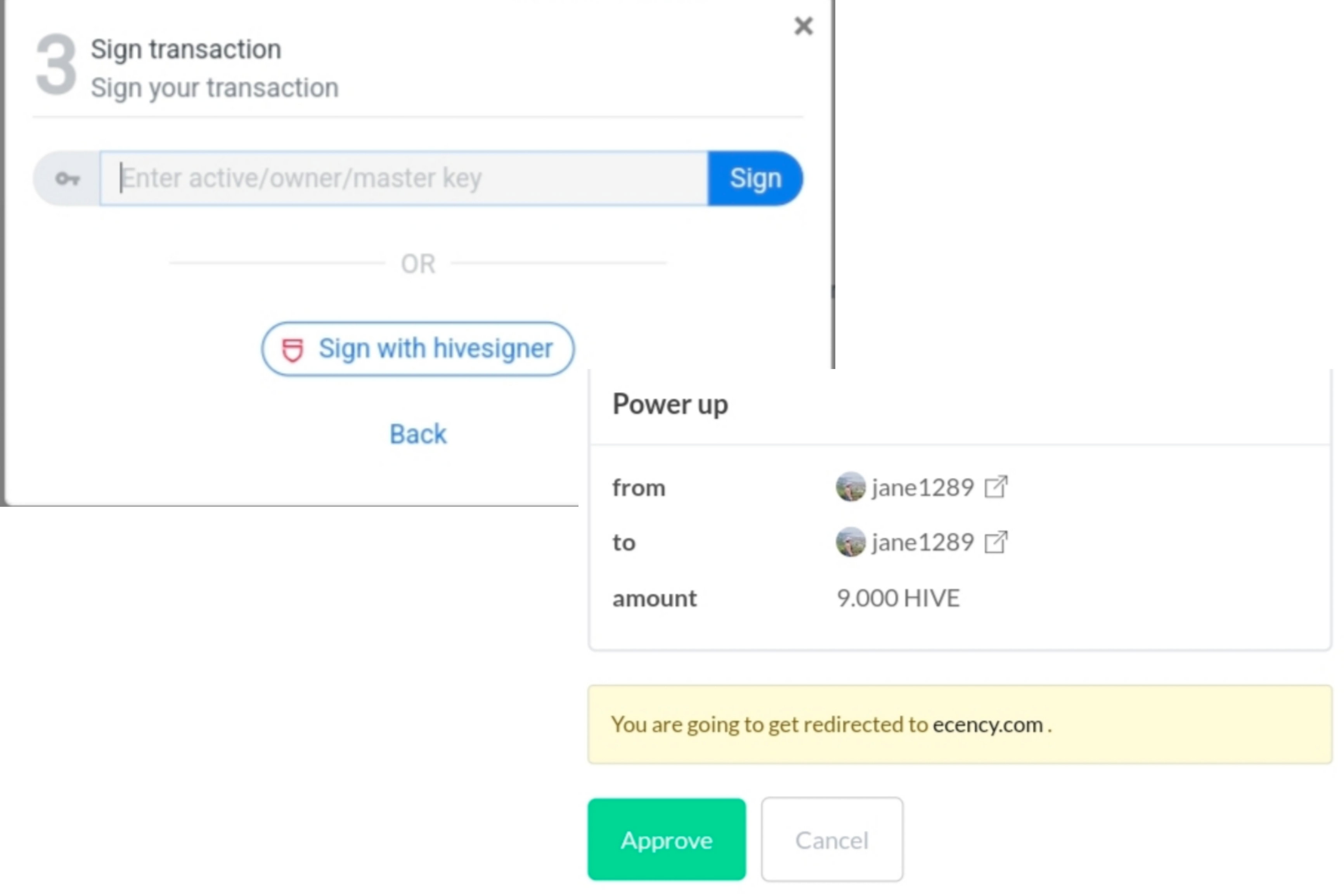This screenshot has height=896, width=1344.
Task: Focus the active/owner/master key field
Action: (404, 178)
